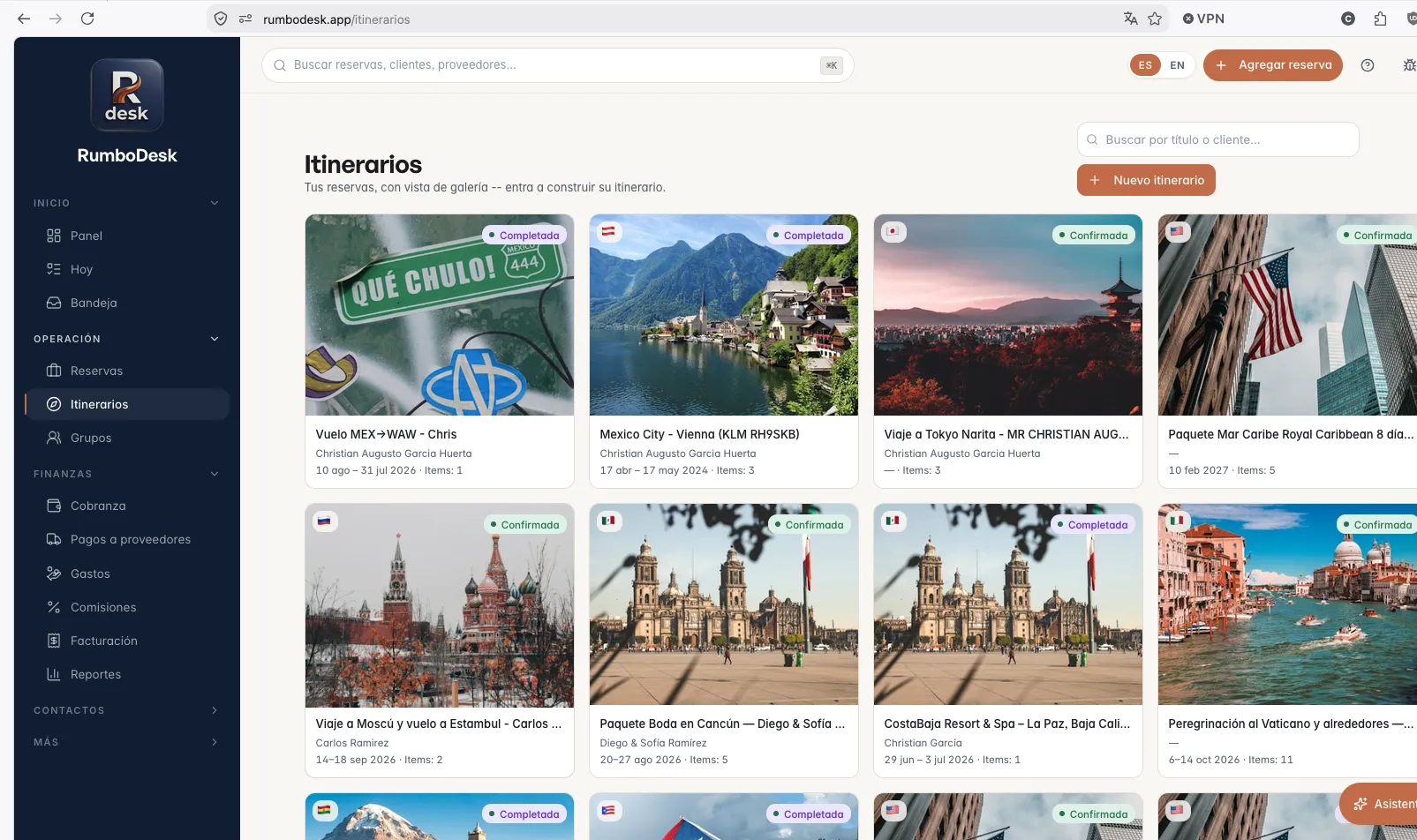1417x840 pixels.
Task: Click Confirmada badge on Moscú card
Action: coord(525,525)
